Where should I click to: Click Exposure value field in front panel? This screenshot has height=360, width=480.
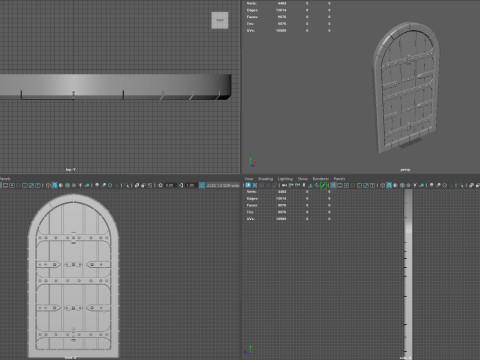170,185
